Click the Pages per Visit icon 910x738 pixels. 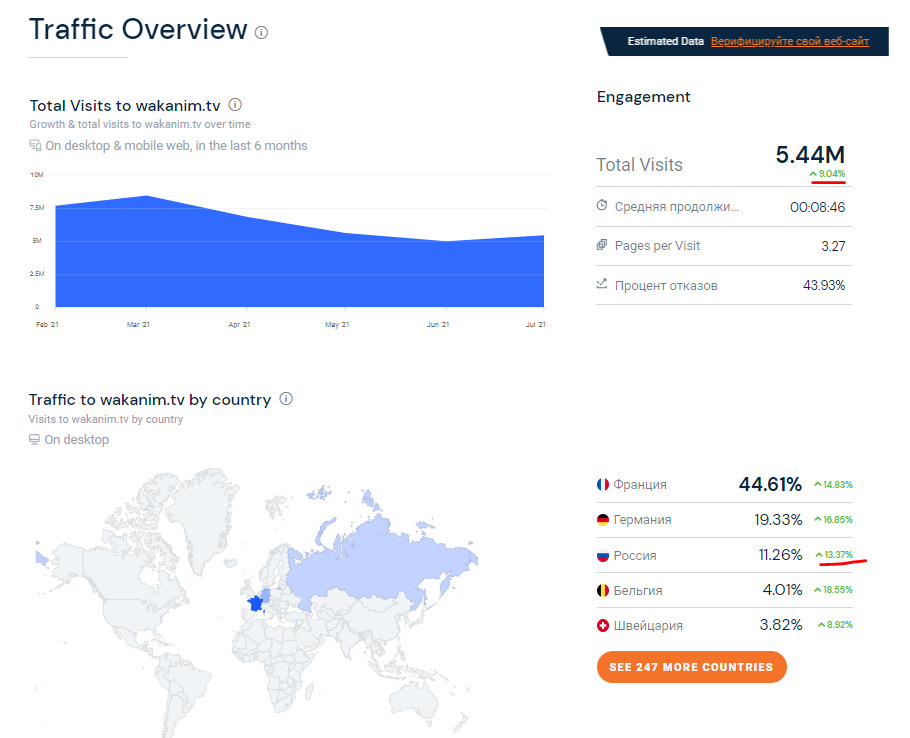pyautogui.click(x=602, y=245)
